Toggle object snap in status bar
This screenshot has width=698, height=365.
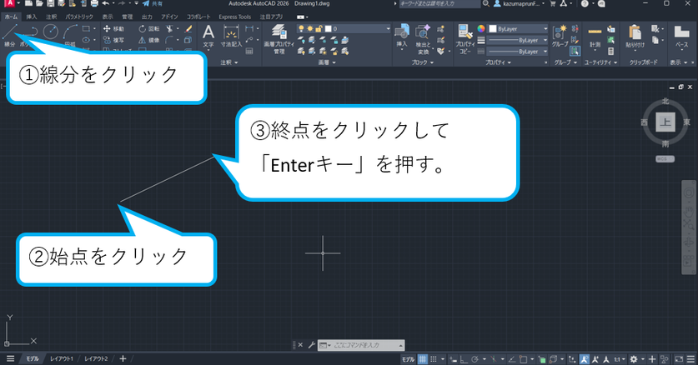(524, 359)
